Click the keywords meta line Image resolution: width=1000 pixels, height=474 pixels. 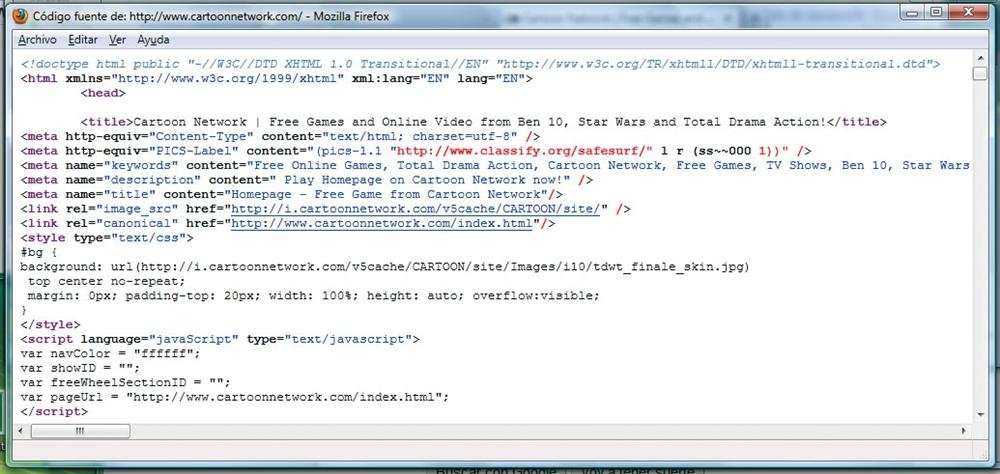pos(495,165)
